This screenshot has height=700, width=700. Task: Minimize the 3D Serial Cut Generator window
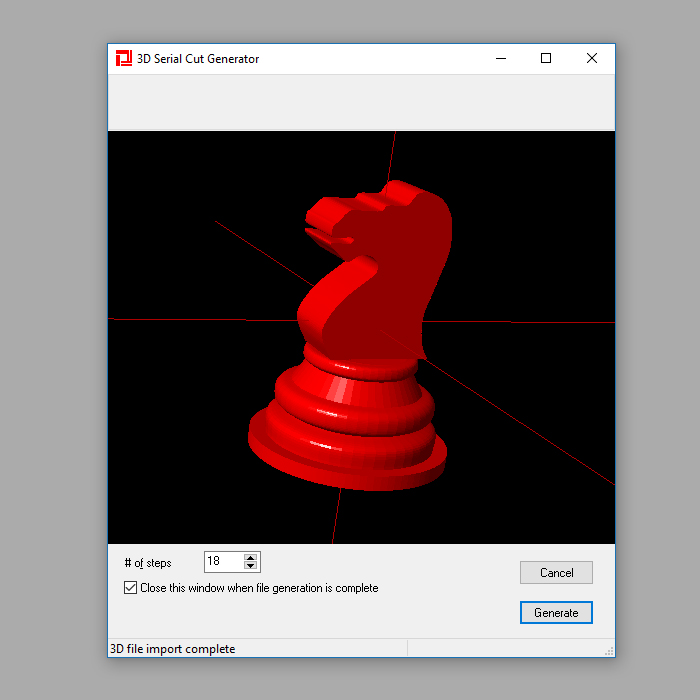click(500, 59)
